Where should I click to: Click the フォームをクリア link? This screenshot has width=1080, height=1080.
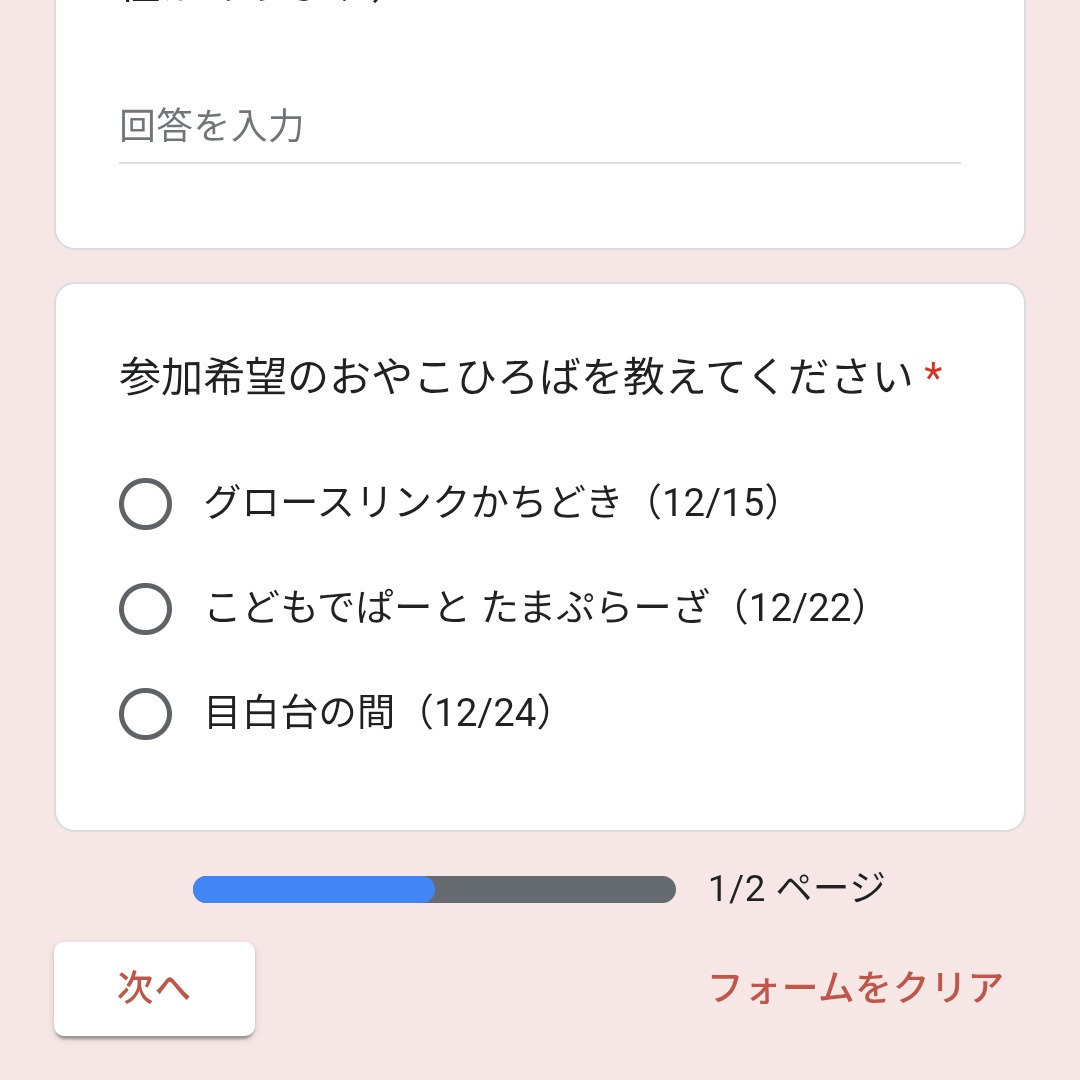coord(855,988)
